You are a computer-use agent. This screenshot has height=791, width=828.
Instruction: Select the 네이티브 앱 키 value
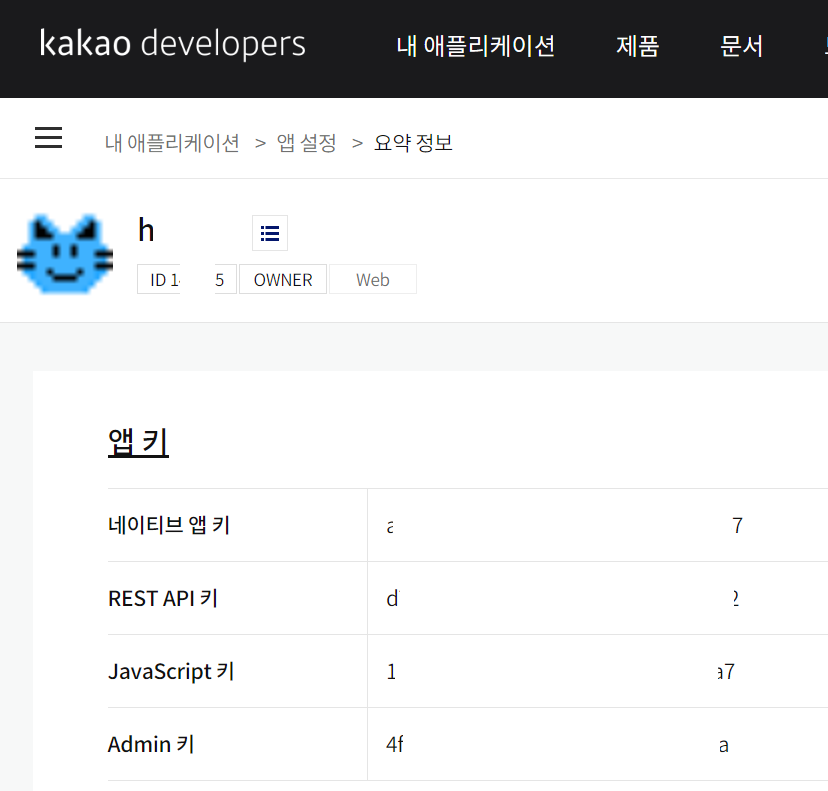[x=564, y=525]
